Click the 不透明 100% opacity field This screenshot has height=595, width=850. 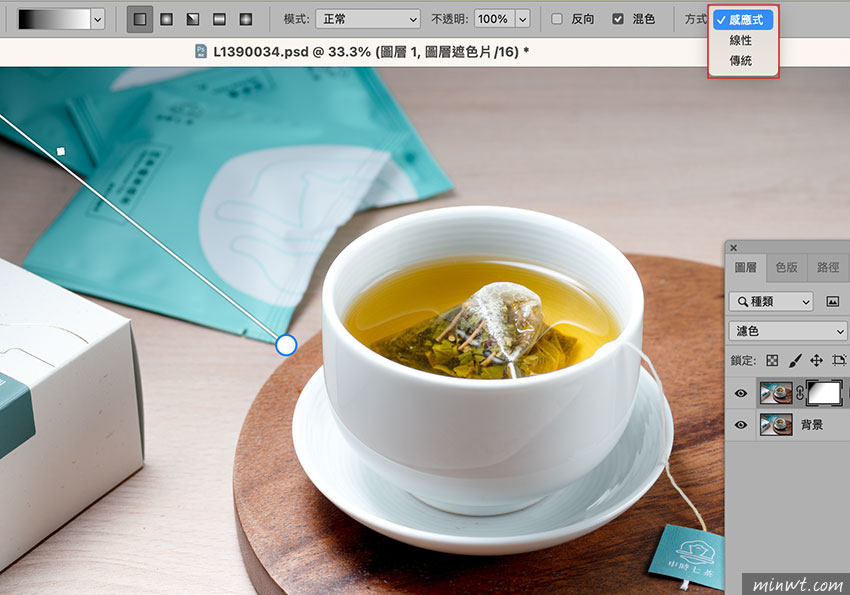[x=494, y=20]
